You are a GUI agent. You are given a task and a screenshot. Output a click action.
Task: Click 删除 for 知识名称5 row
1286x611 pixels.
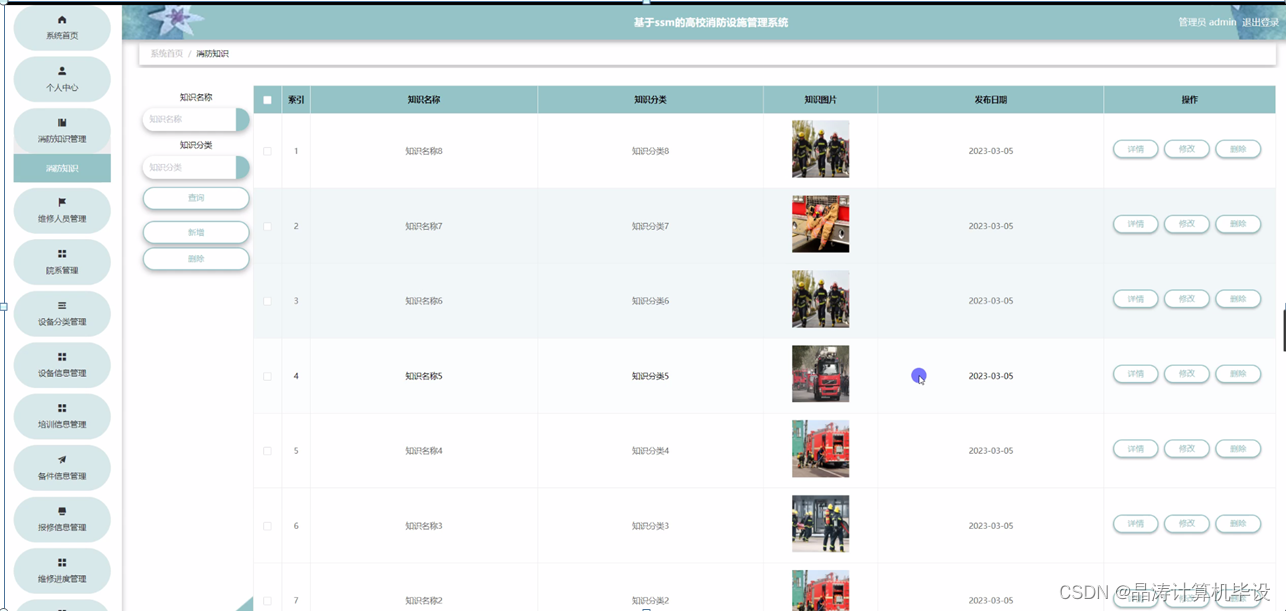1238,374
